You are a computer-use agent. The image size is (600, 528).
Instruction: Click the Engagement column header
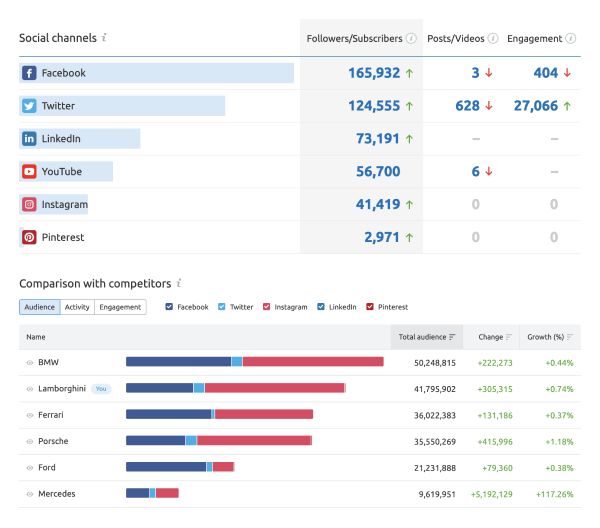click(535, 39)
